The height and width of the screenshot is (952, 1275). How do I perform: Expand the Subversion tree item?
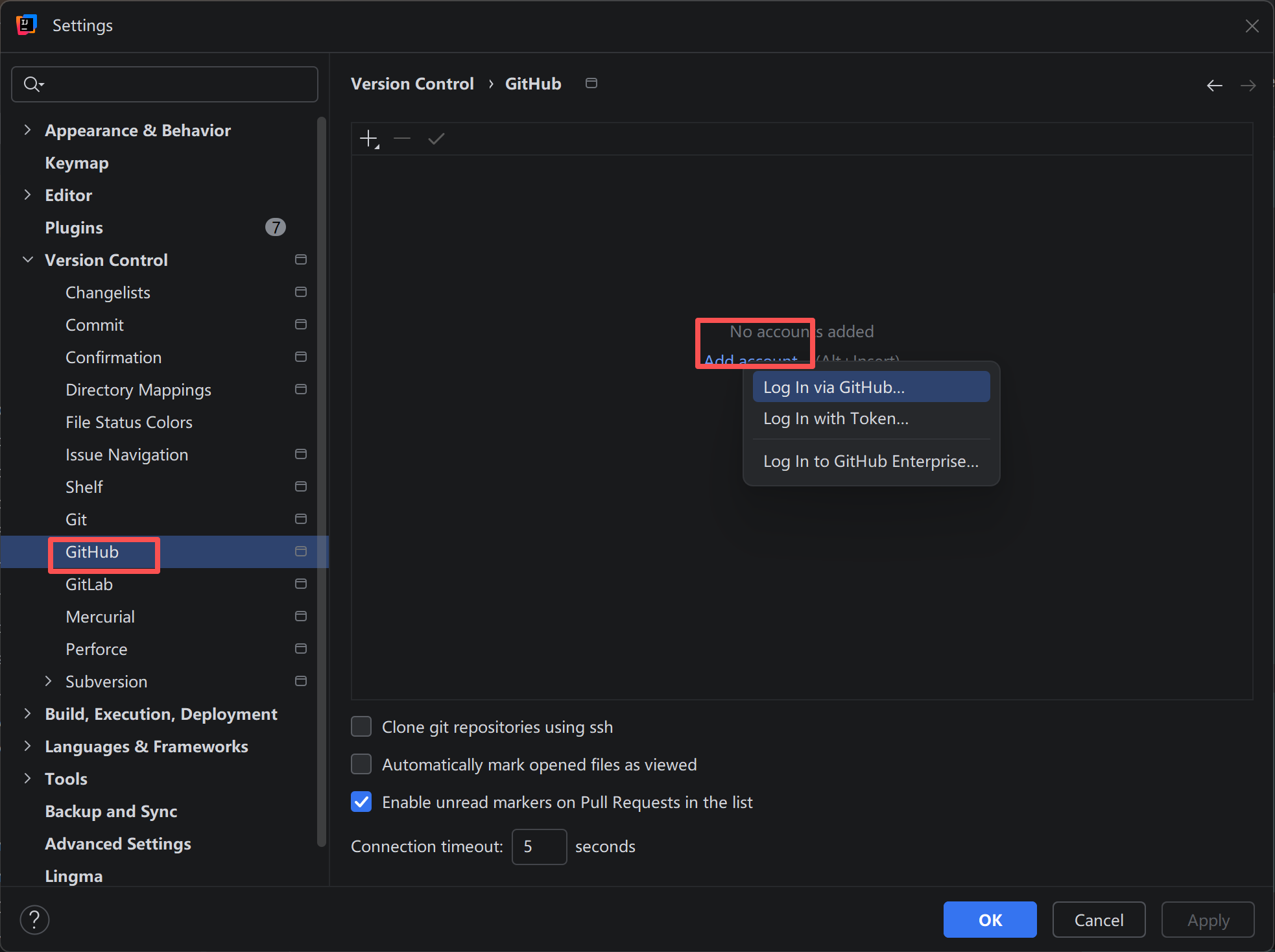[49, 681]
